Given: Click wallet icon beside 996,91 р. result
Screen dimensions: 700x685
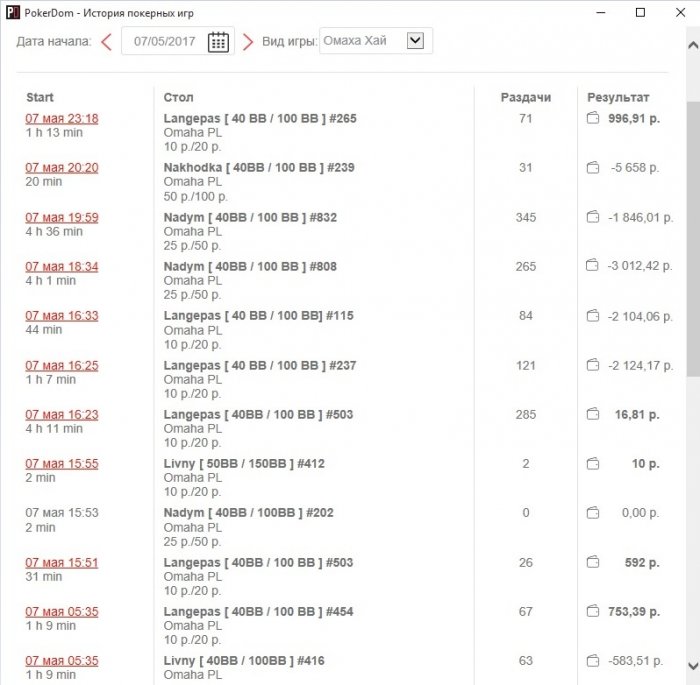Looking at the screenshot, I should click(x=592, y=118).
